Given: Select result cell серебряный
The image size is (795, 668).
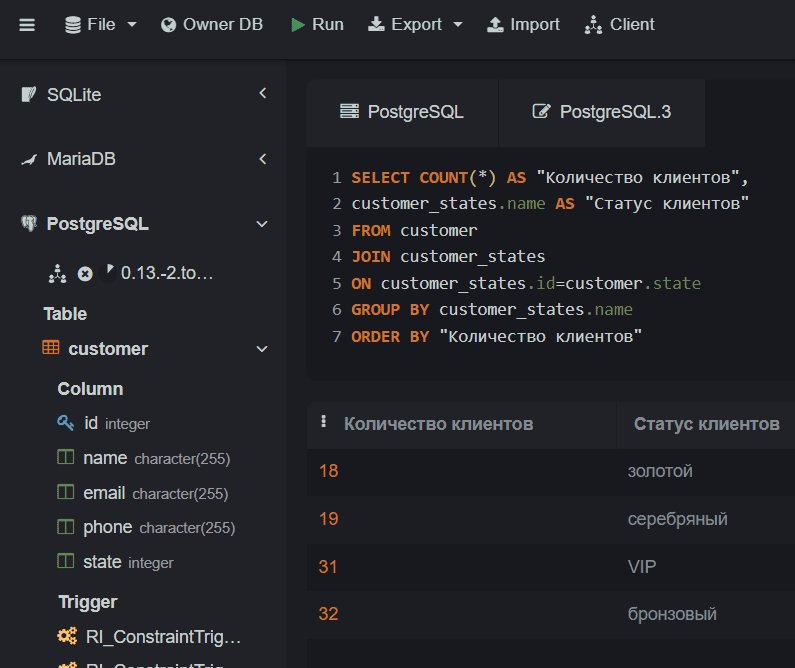Looking at the screenshot, I should coord(677,519).
